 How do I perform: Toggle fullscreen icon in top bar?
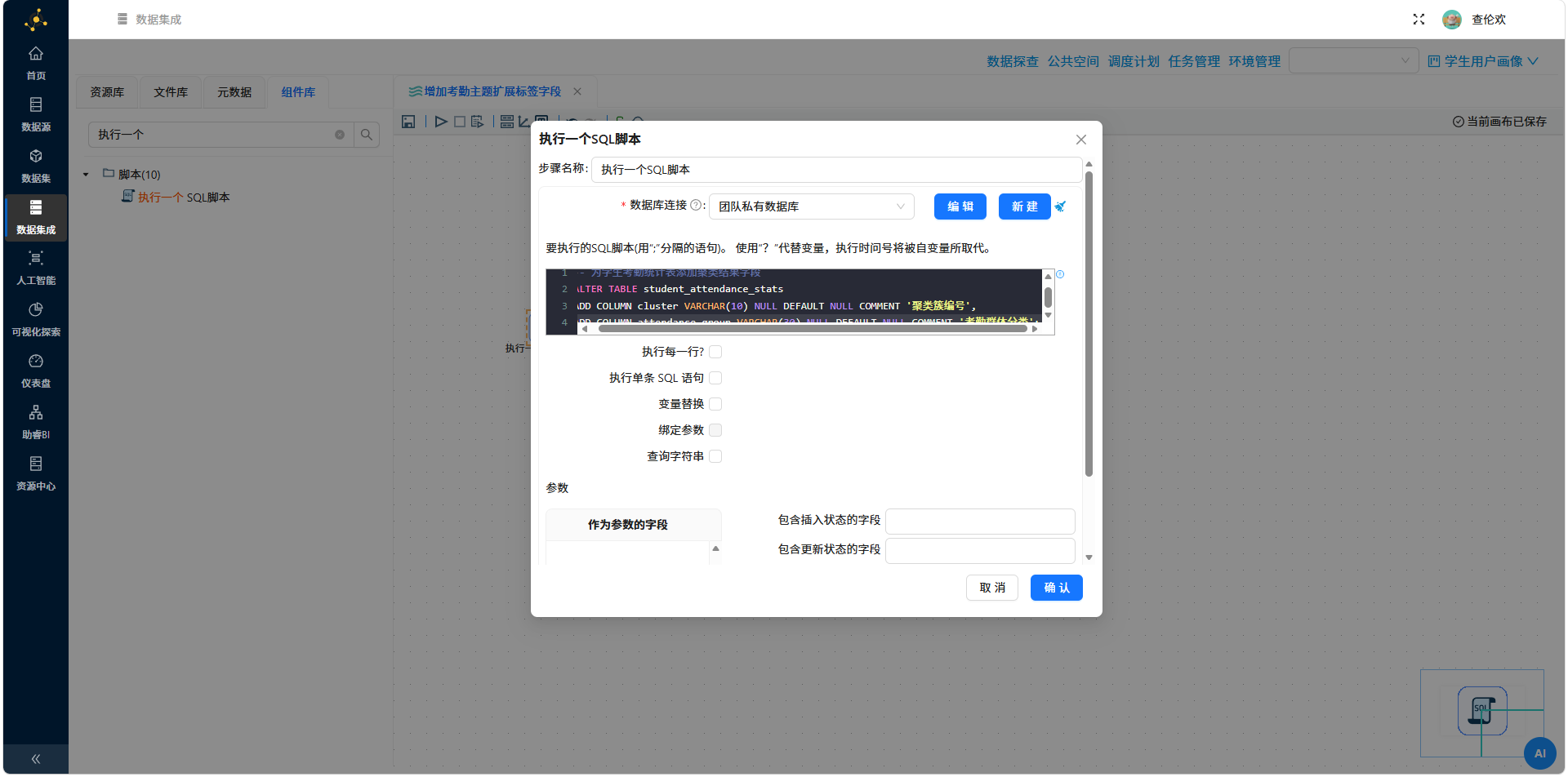(x=1419, y=20)
